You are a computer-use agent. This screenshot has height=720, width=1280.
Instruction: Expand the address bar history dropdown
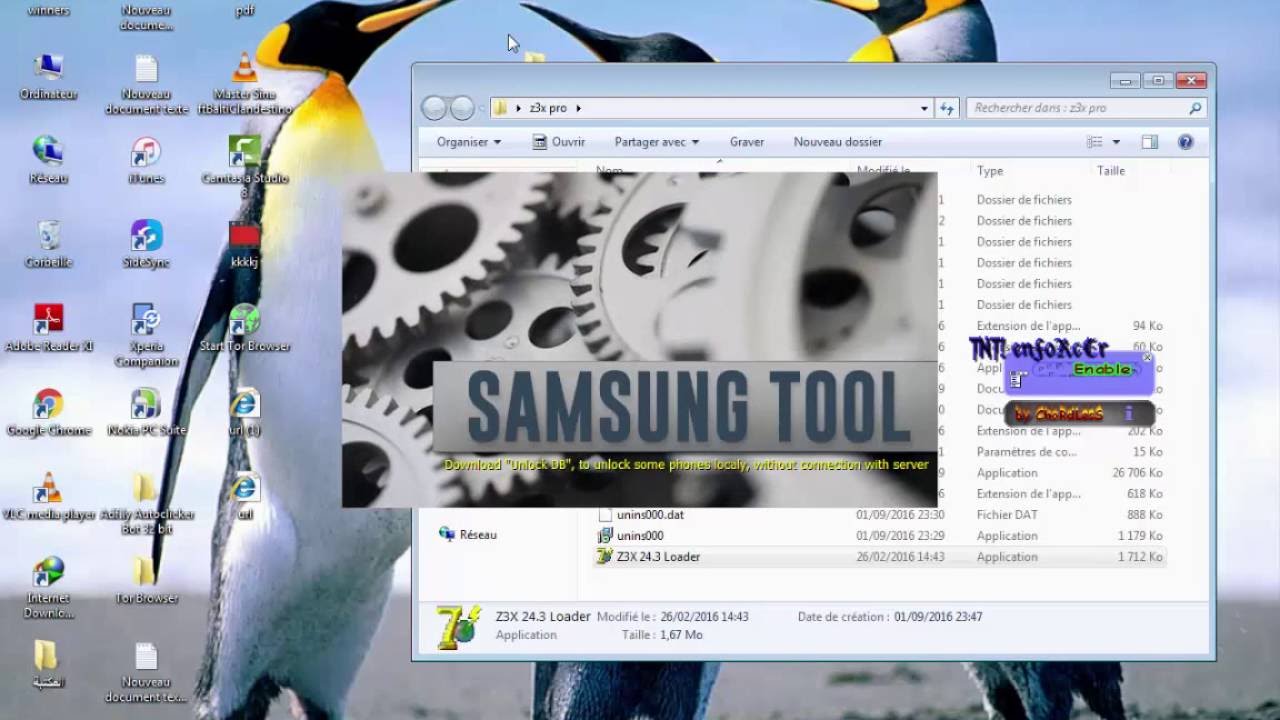pos(924,108)
